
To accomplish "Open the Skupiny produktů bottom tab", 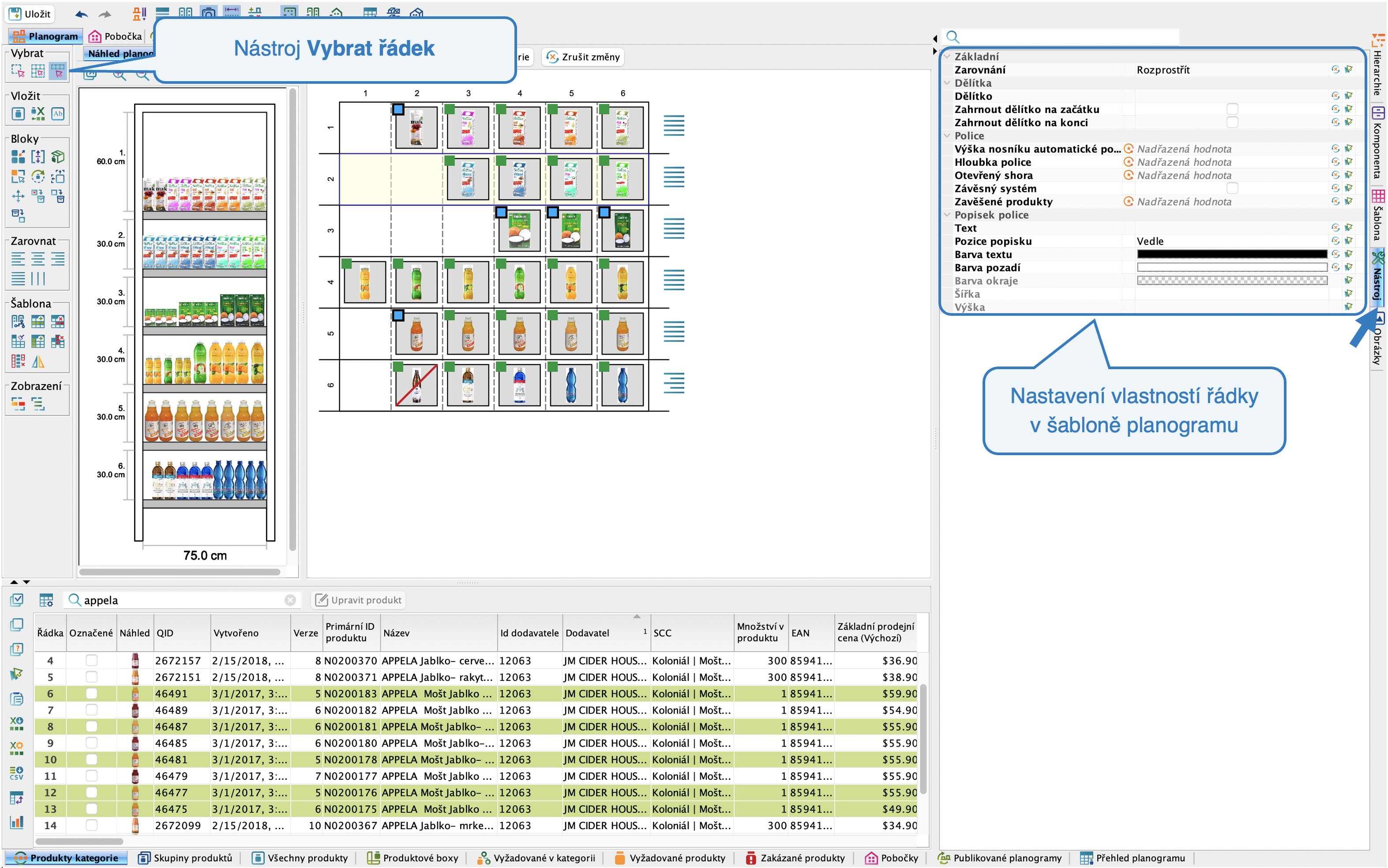I will pos(185,858).
